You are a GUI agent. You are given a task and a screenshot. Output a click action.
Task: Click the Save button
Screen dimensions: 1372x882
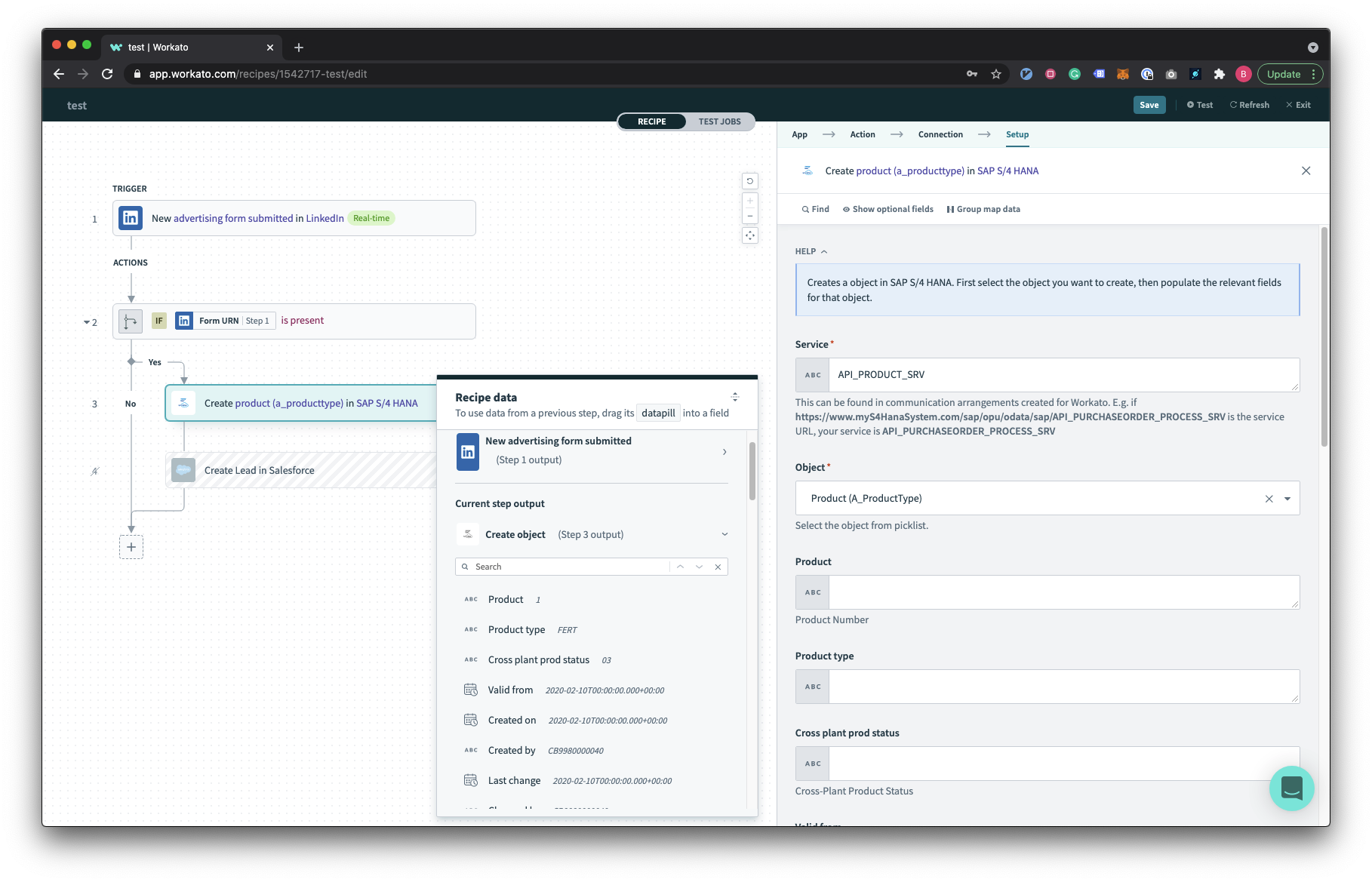pyautogui.click(x=1149, y=105)
